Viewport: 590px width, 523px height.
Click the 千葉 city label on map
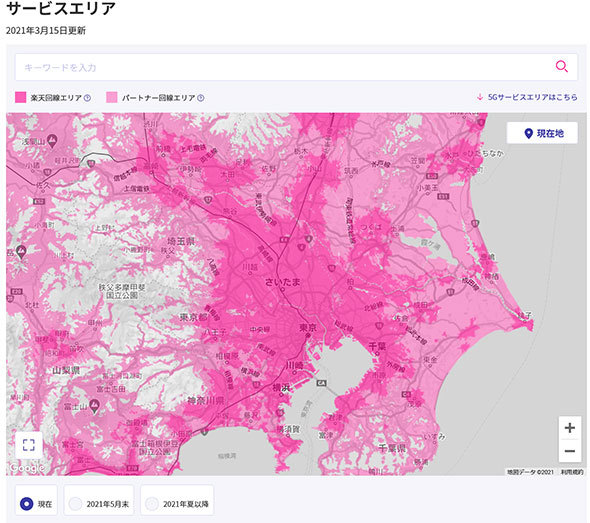point(377,346)
